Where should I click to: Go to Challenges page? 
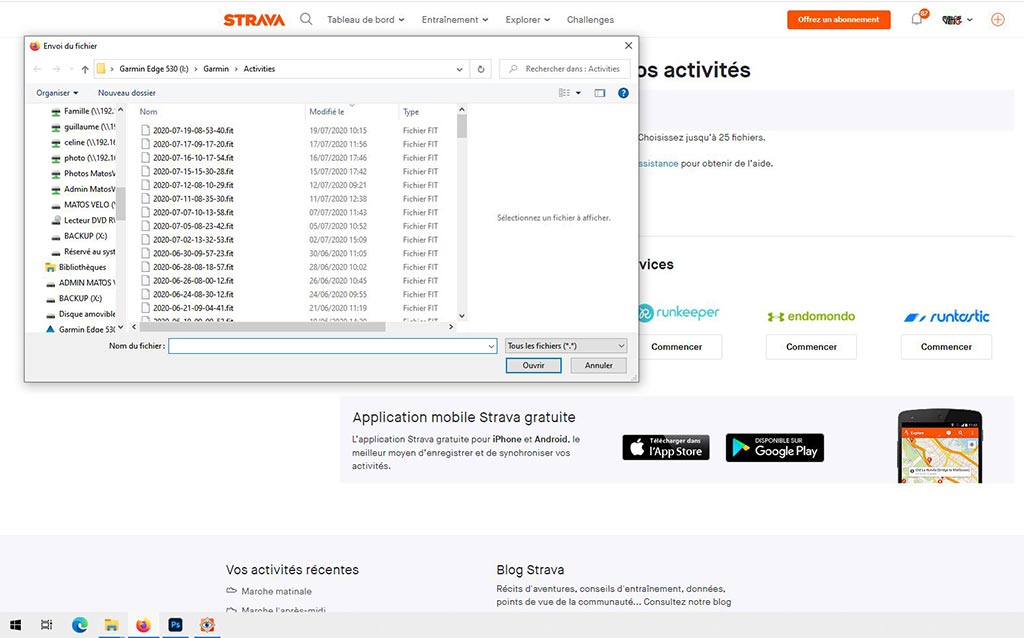tap(590, 20)
